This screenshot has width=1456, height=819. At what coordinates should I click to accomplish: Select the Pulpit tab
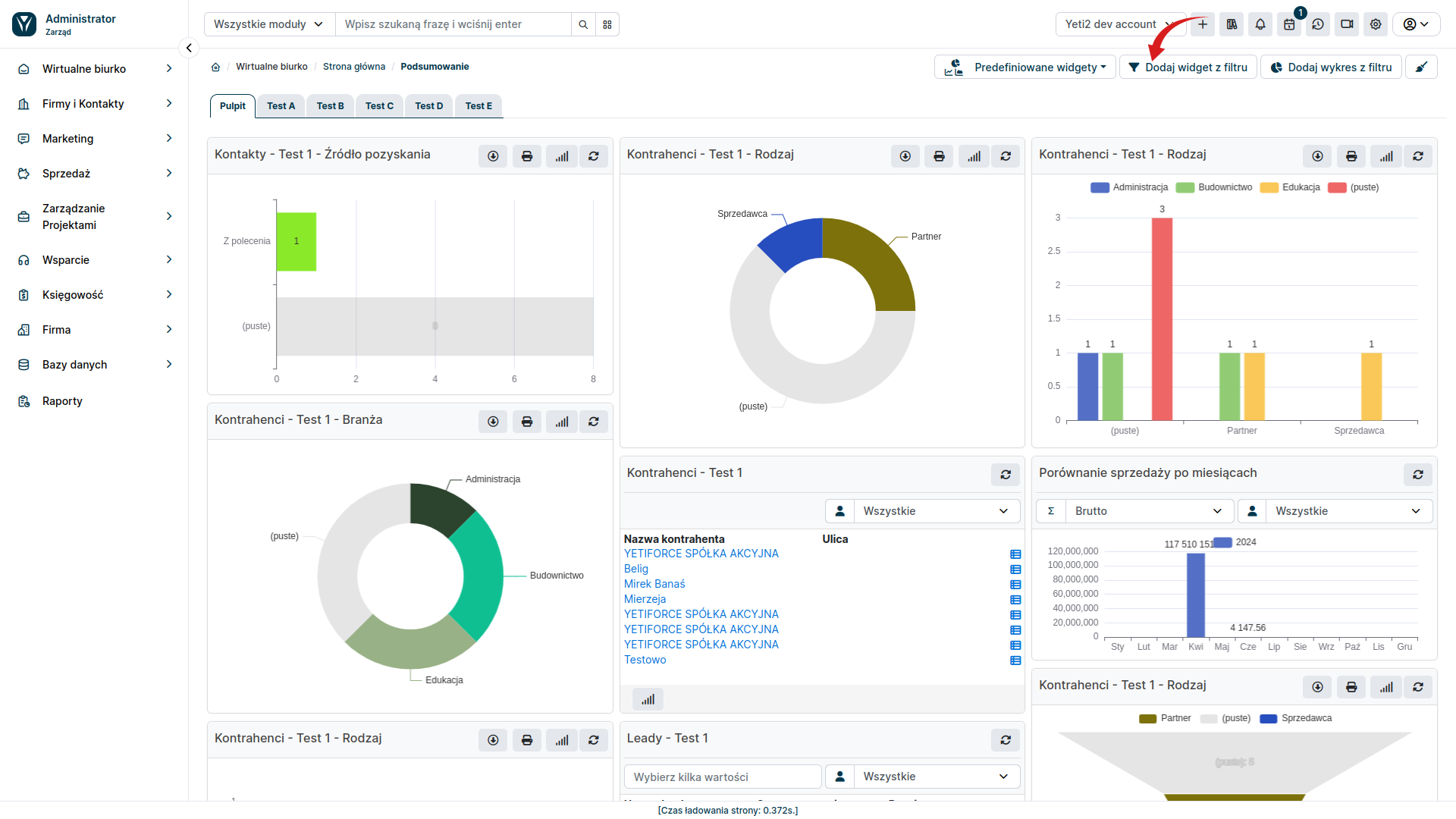pos(233,106)
